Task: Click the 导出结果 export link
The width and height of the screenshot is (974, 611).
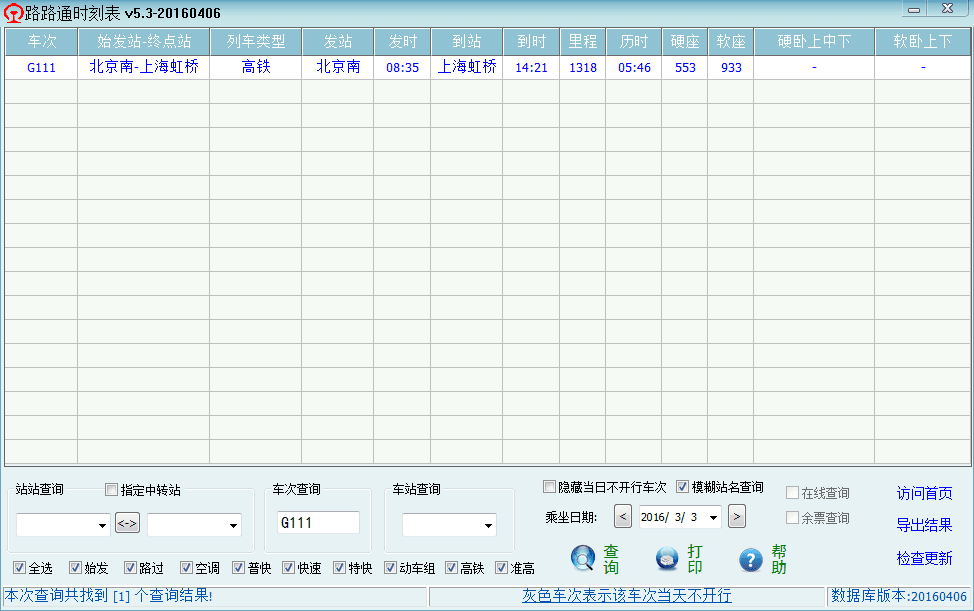Action: (924, 526)
